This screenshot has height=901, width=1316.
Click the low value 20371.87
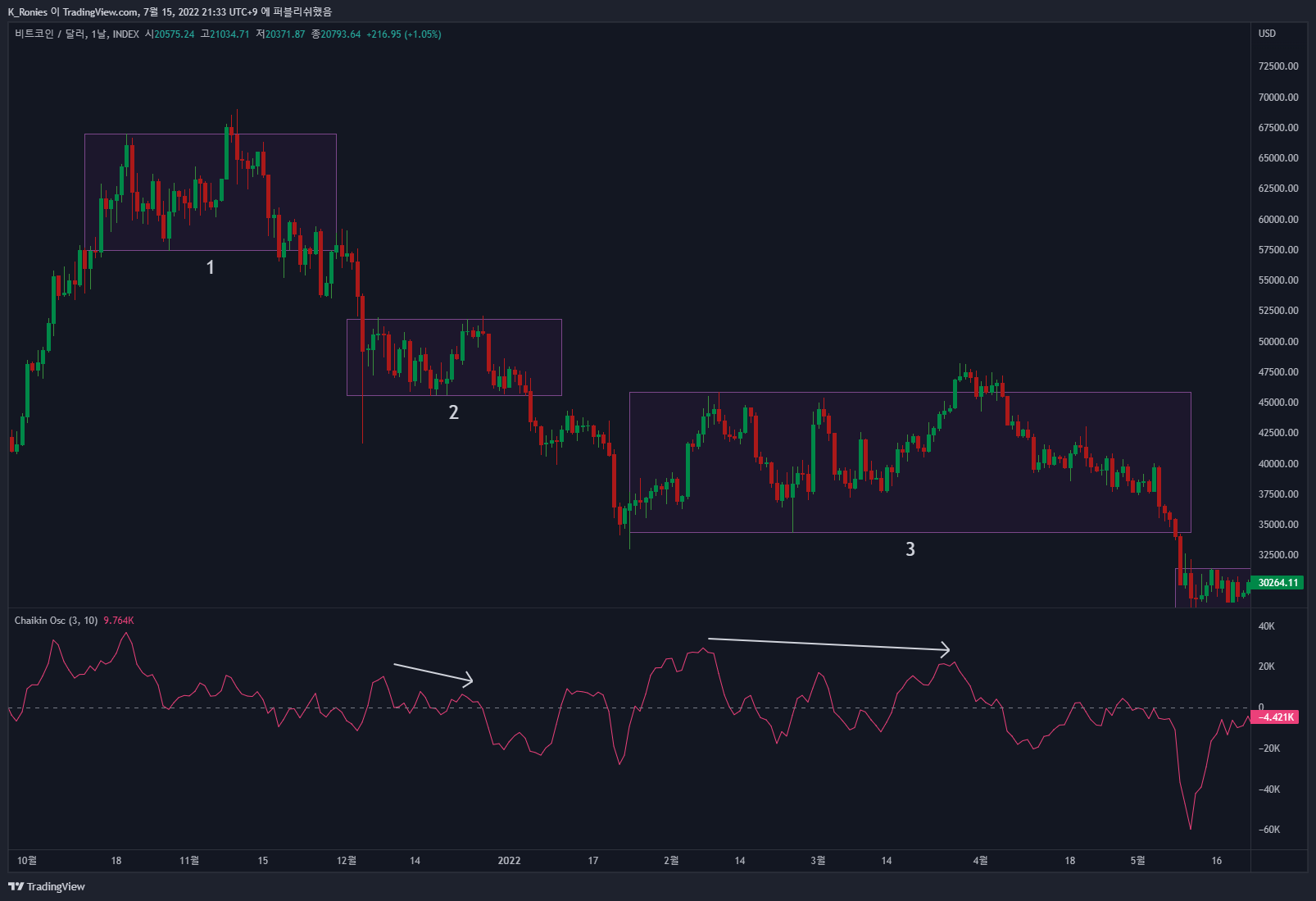click(x=284, y=34)
